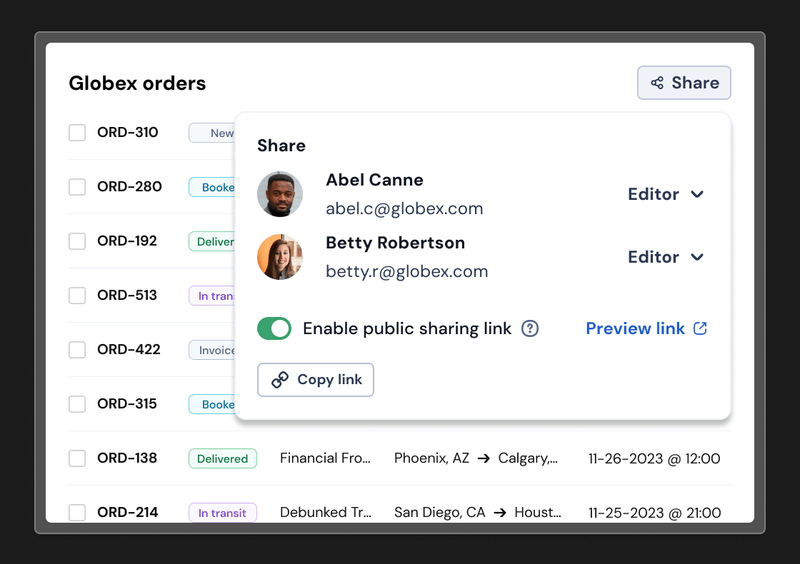This screenshot has height=564, width=800.
Task: Click Betty Robertson's avatar photo
Action: [x=280, y=257]
